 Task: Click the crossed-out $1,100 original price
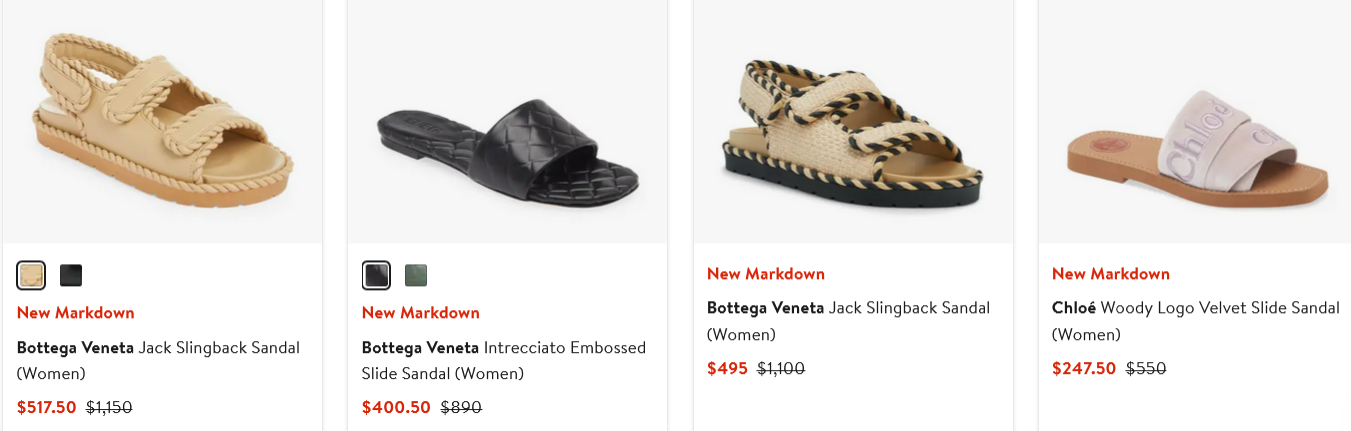[x=781, y=369]
